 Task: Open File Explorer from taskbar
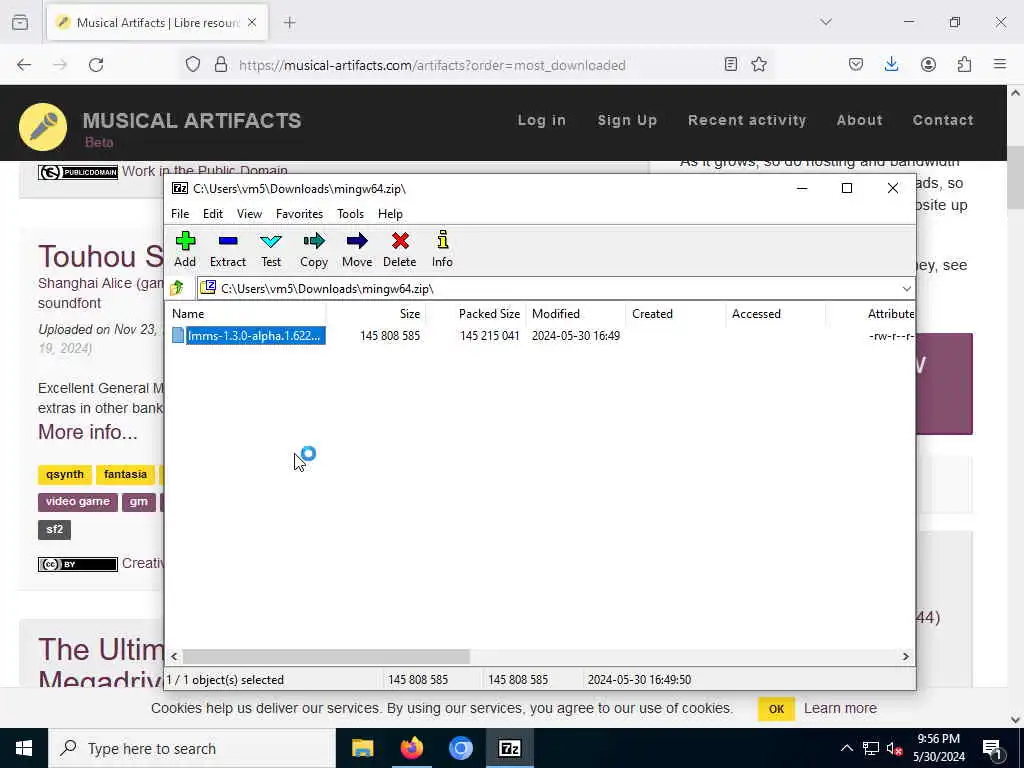click(362, 748)
